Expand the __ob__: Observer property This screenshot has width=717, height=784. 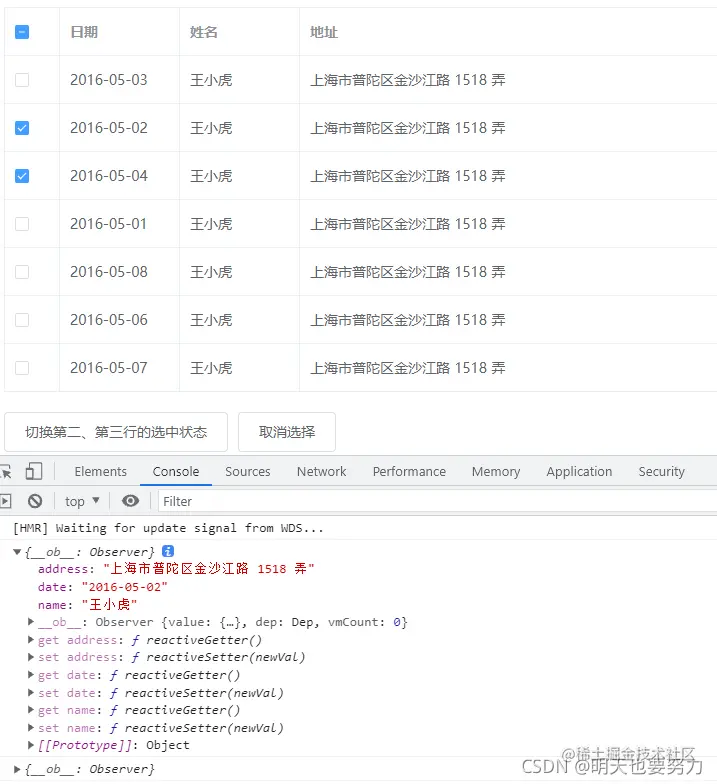(31, 622)
